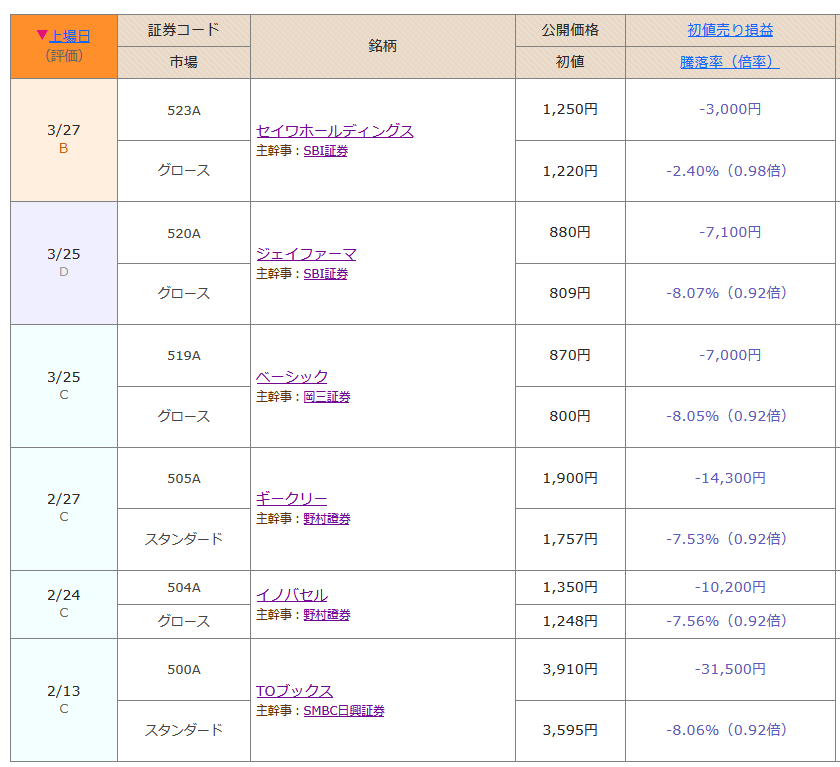Open ベーシック stock page
The width and height of the screenshot is (840, 767).
pyautogui.click(x=292, y=377)
